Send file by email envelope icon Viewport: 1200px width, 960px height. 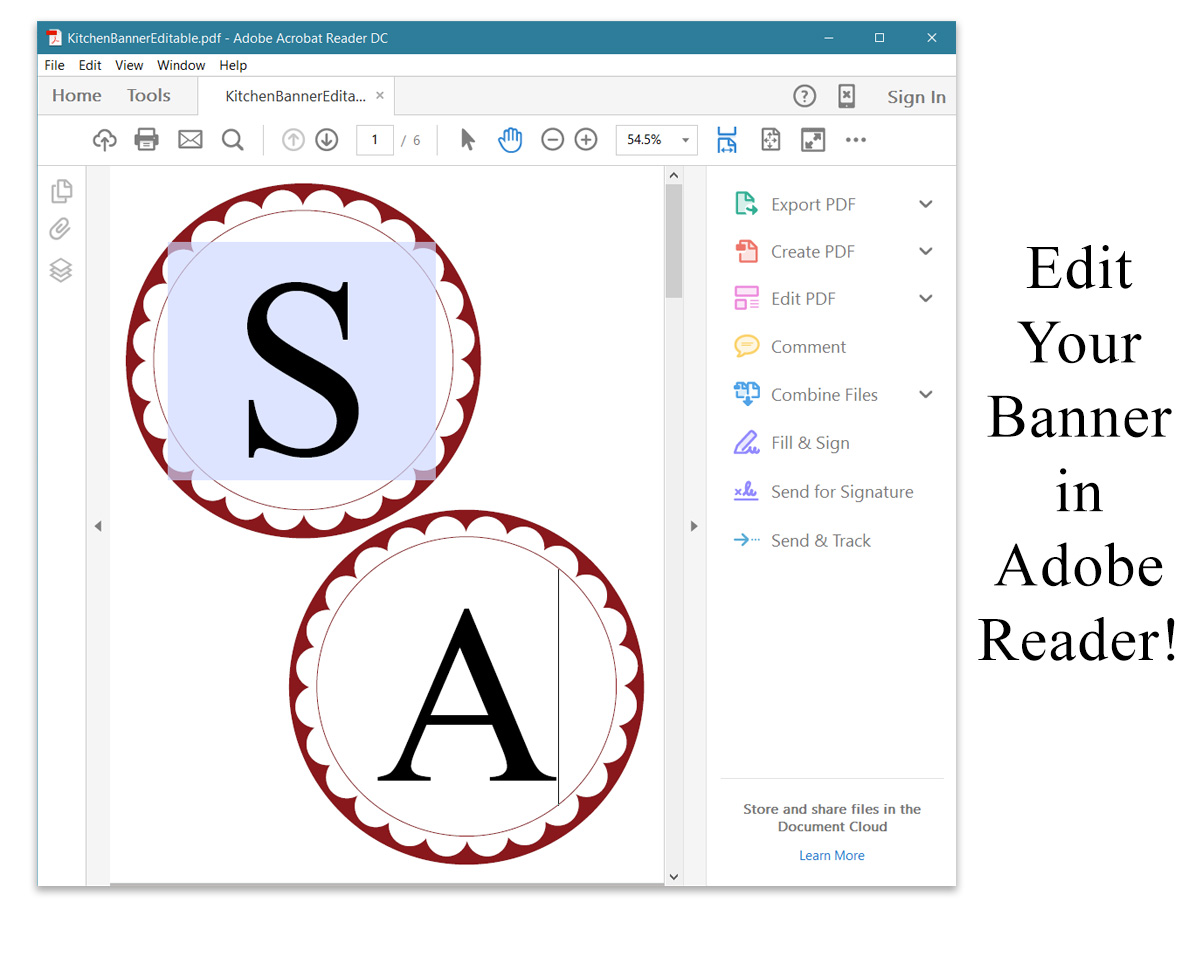click(x=190, y=140)
